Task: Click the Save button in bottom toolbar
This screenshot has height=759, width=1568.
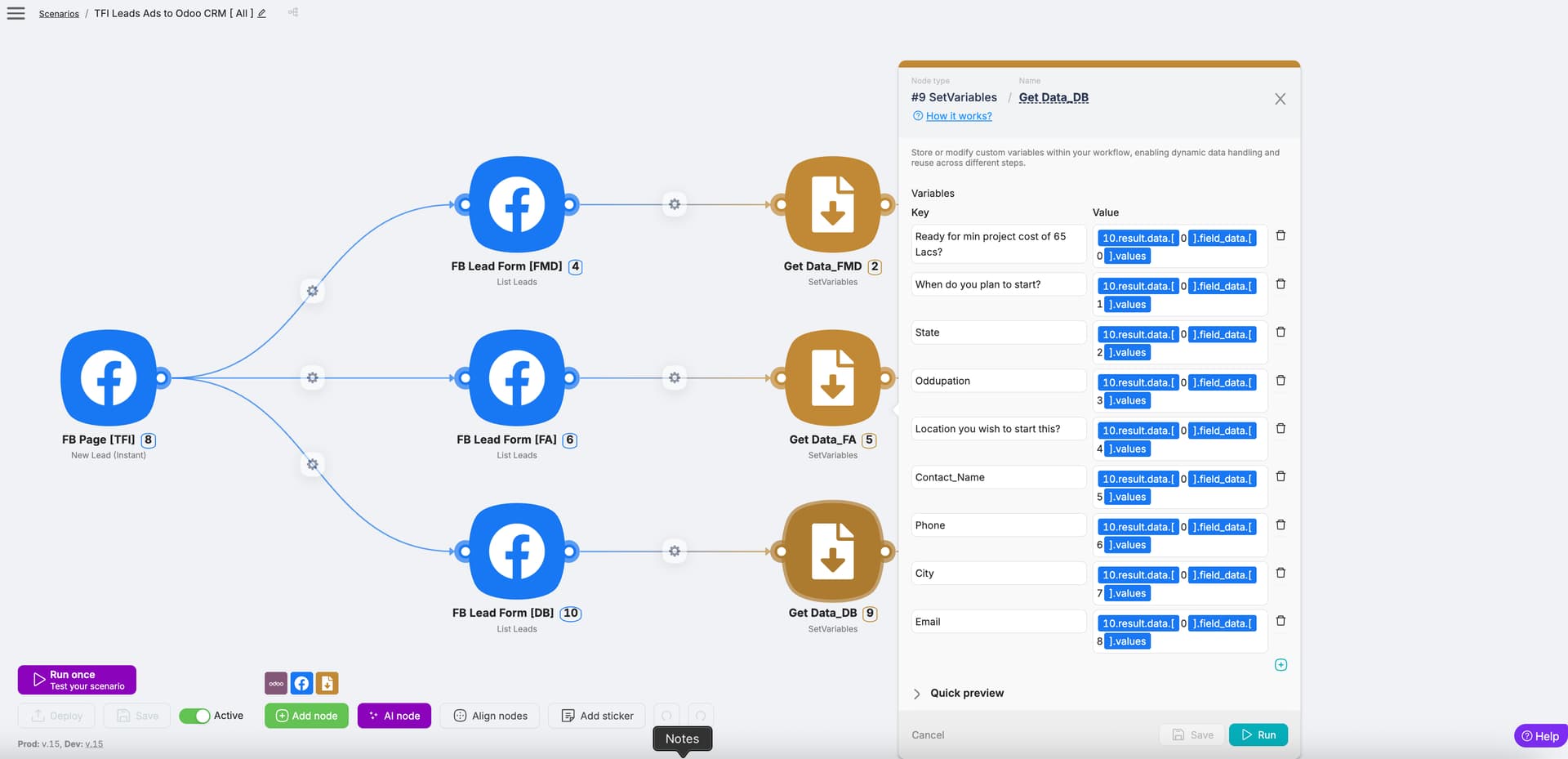Action: 137,716
